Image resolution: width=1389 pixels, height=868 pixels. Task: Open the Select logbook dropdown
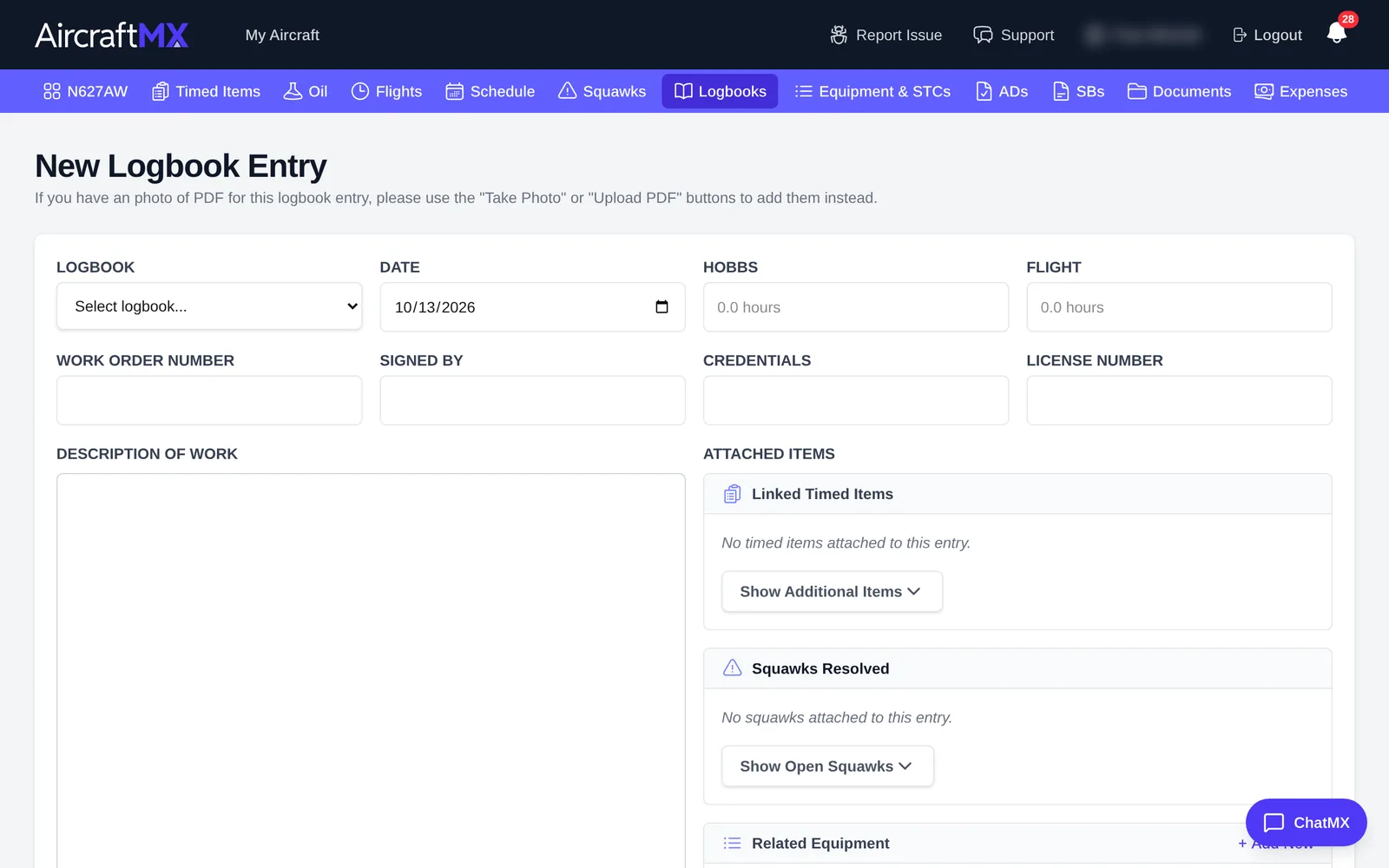pos(209,306)
